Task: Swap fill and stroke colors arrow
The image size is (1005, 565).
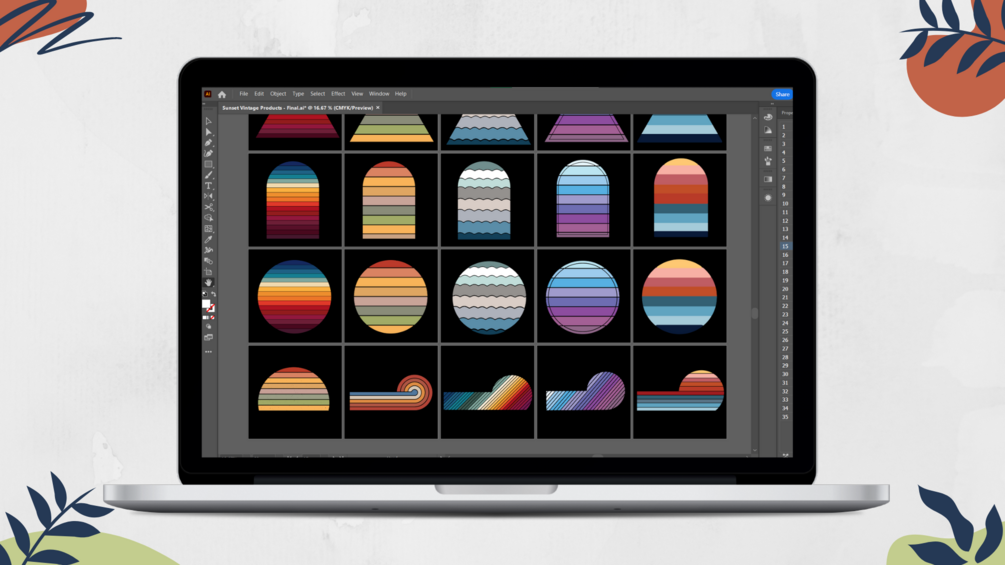Action: tap(213, 295)
